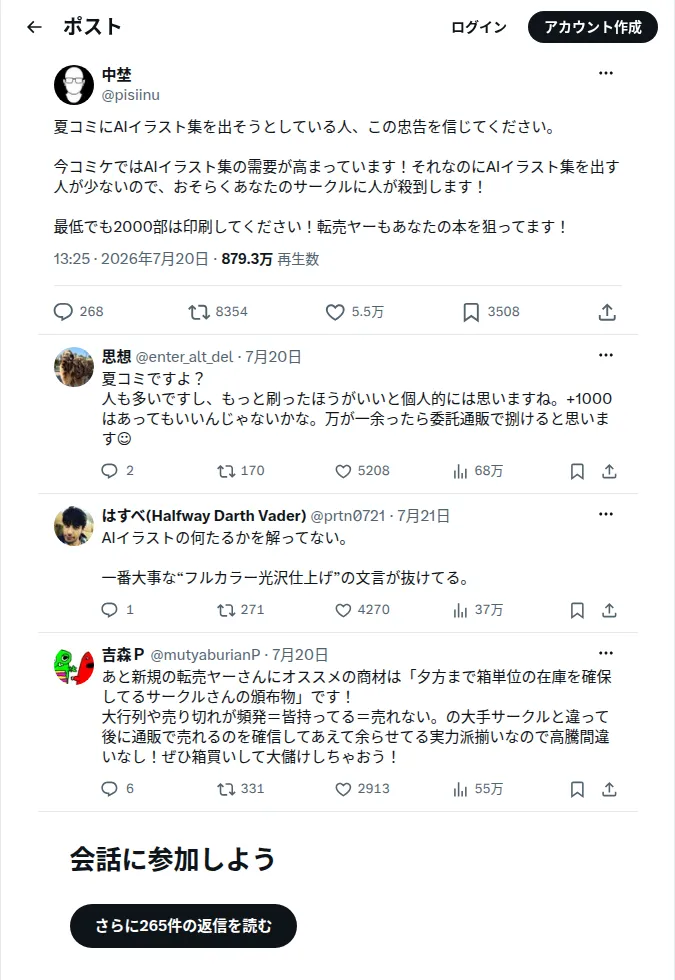The image size is (675, 980).
Task: Like the main post with 5.5万 hearts
Action: click(335, 311)
